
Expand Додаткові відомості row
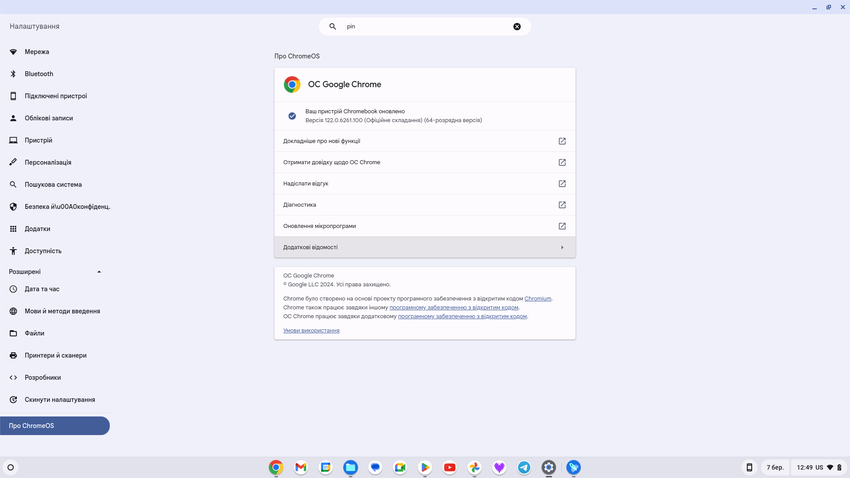[424, 247]
